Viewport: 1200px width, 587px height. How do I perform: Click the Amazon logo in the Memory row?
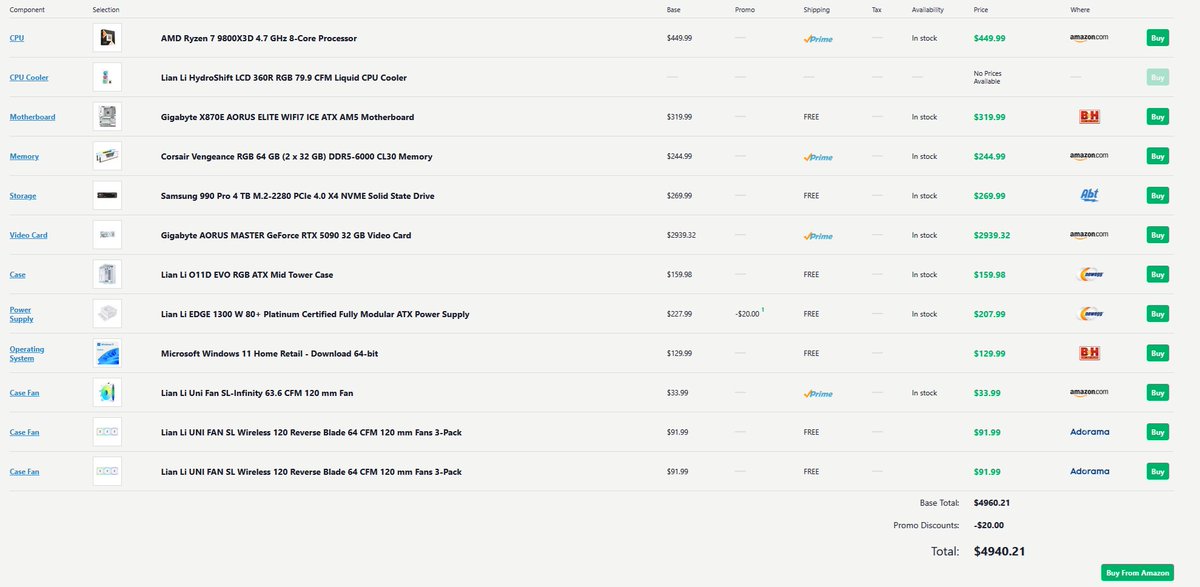coord(1089,156)
